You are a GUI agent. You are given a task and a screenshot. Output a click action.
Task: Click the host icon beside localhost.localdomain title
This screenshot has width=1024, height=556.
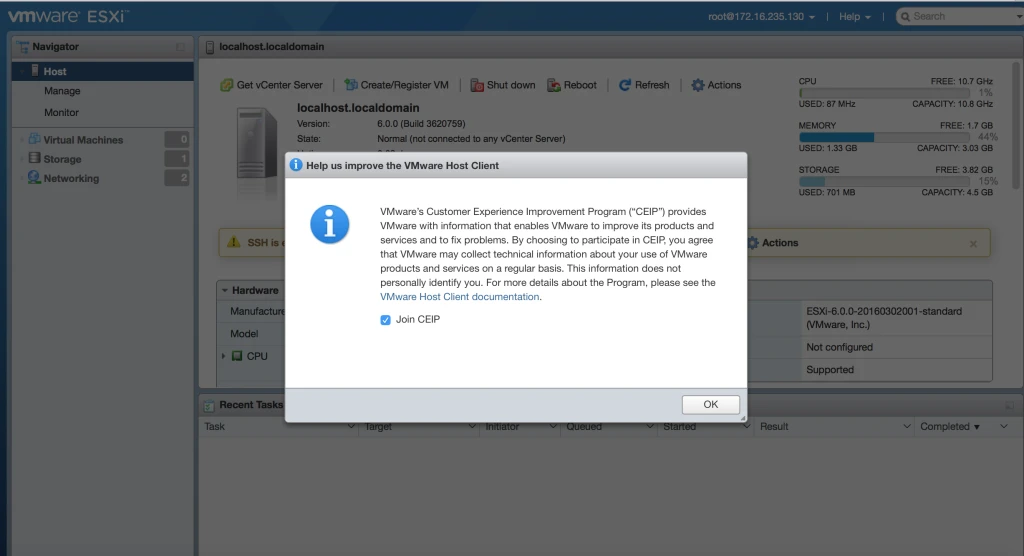210,47
